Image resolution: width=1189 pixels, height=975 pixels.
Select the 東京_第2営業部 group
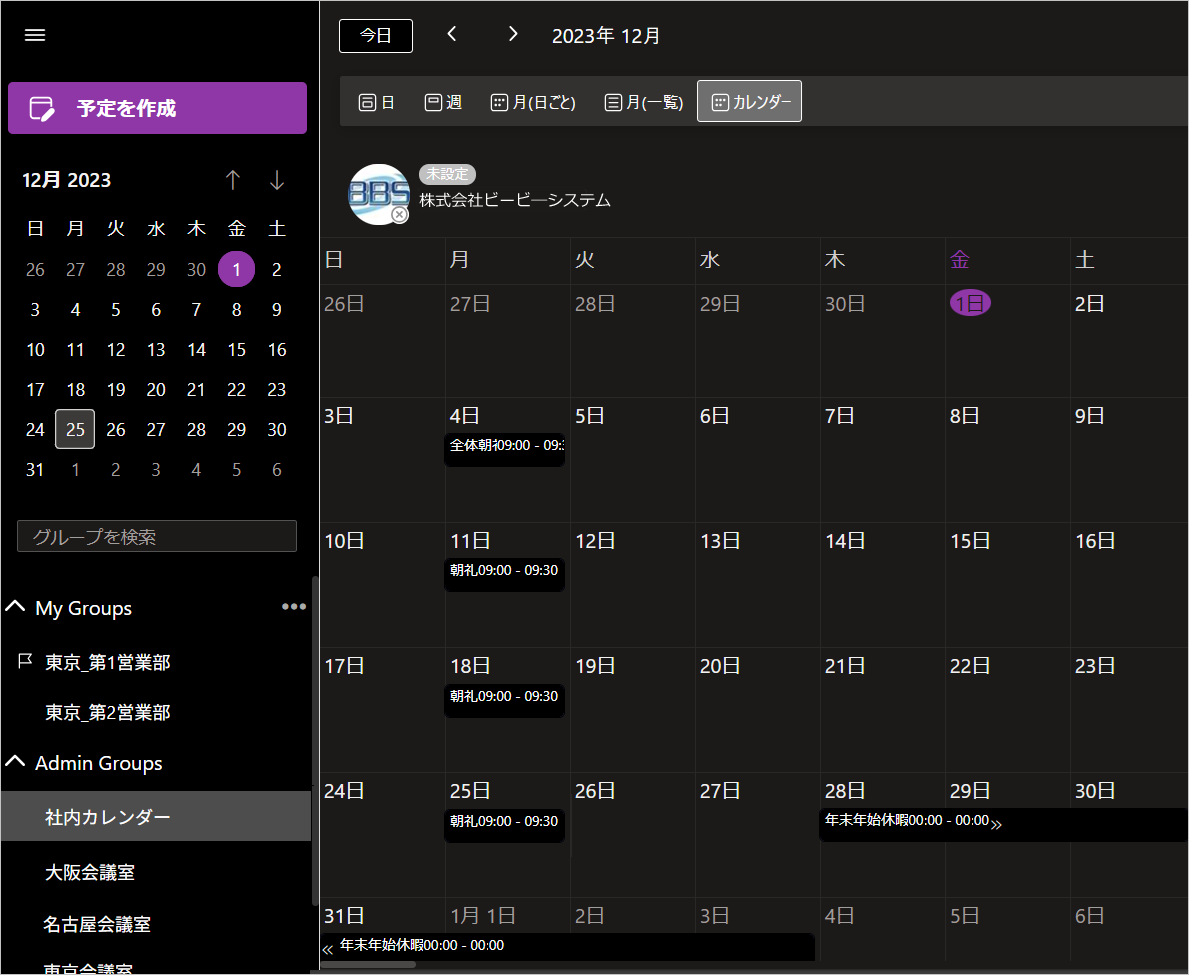[x=108, y=713]
